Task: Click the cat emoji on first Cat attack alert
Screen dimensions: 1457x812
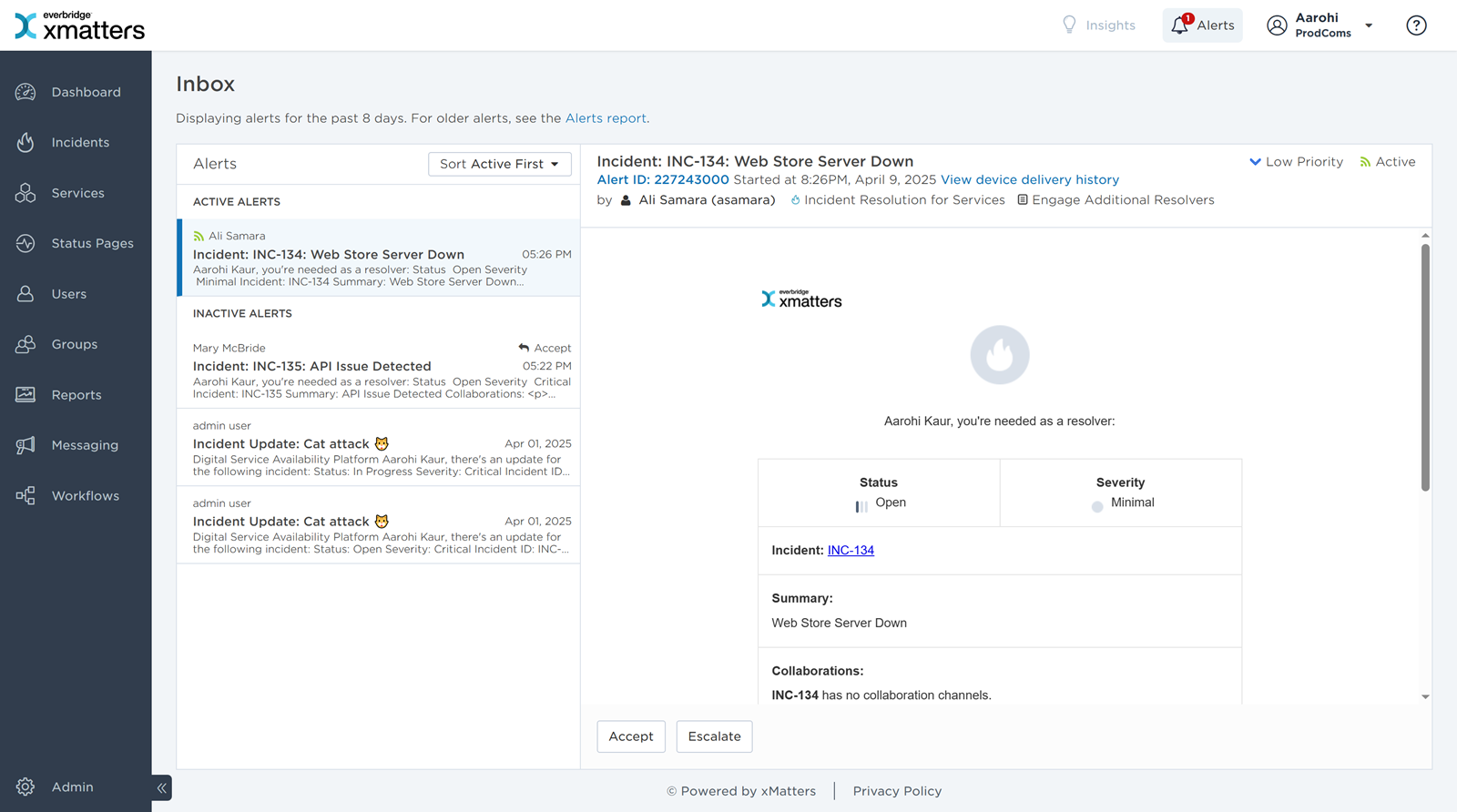Action: 382,443
